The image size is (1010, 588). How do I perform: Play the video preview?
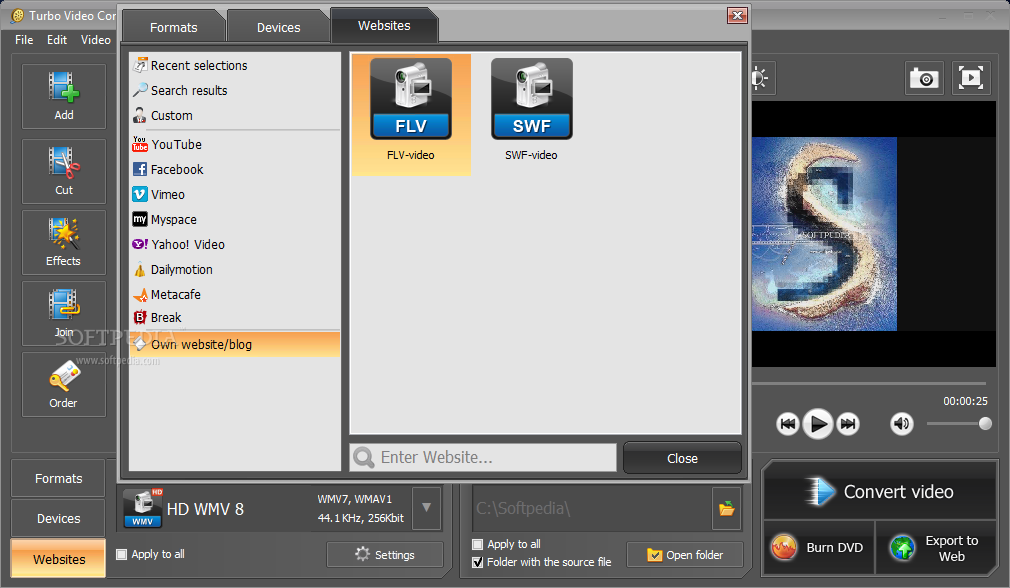tap(817, 424)
